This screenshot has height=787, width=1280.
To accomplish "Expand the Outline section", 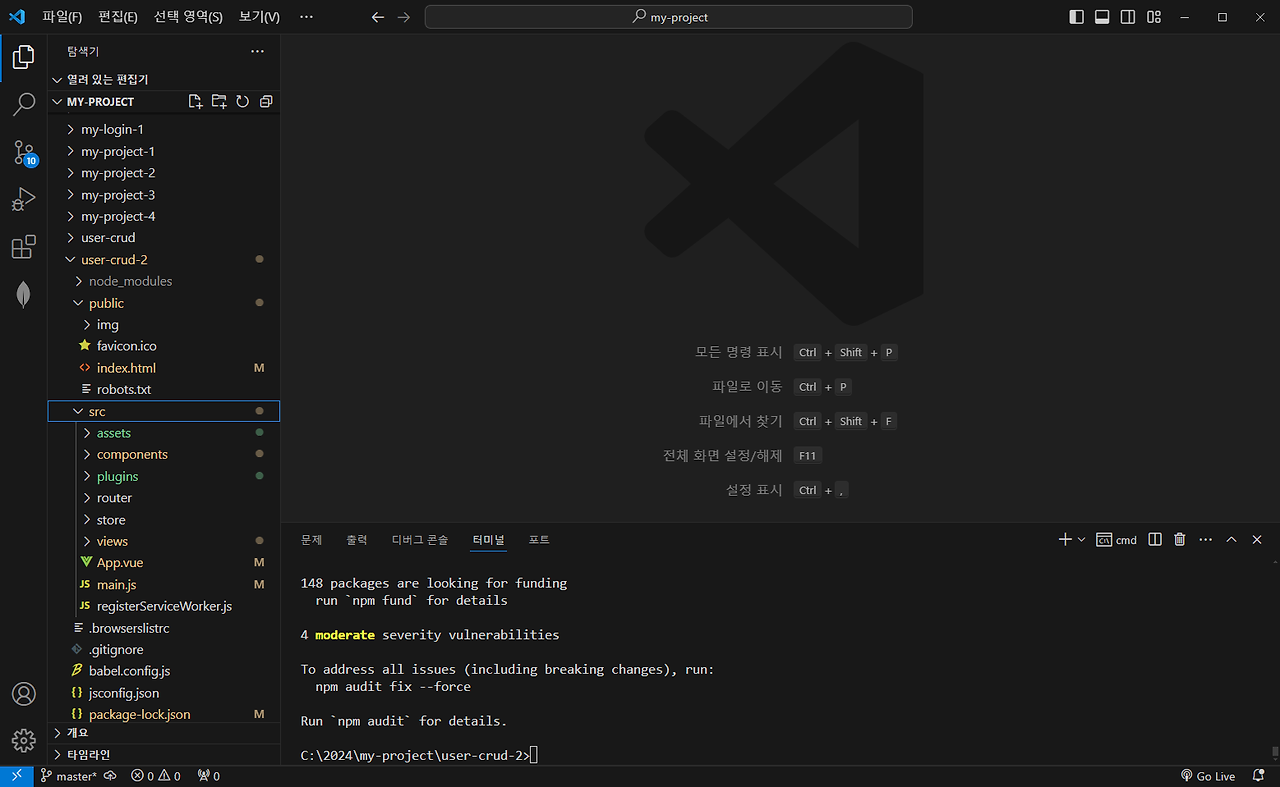I will (x=164, y=733).
